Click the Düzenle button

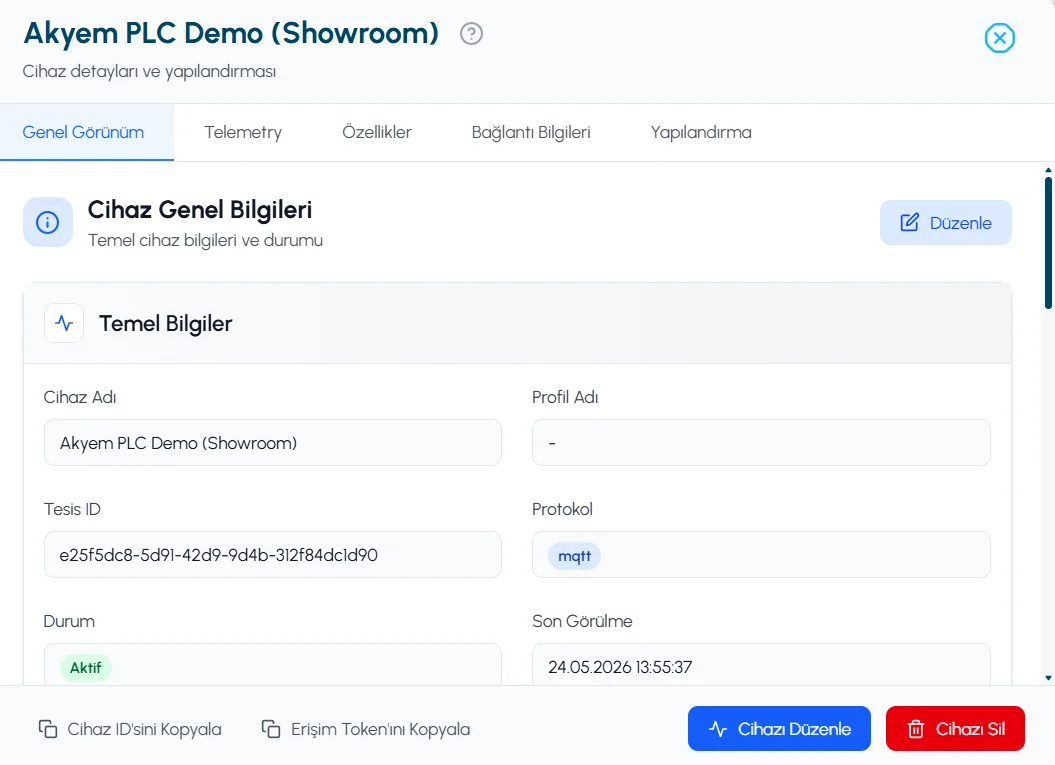point(945,223)
